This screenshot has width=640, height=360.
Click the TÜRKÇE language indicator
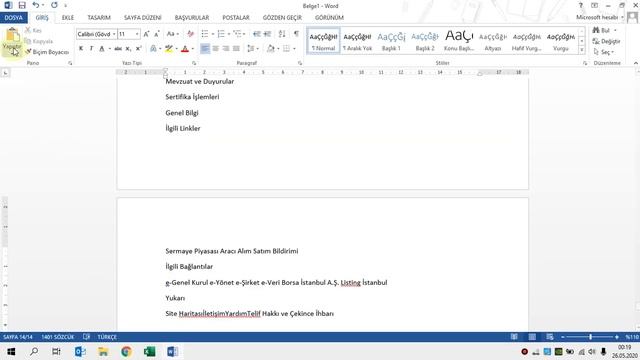click(x=107, y=337)
